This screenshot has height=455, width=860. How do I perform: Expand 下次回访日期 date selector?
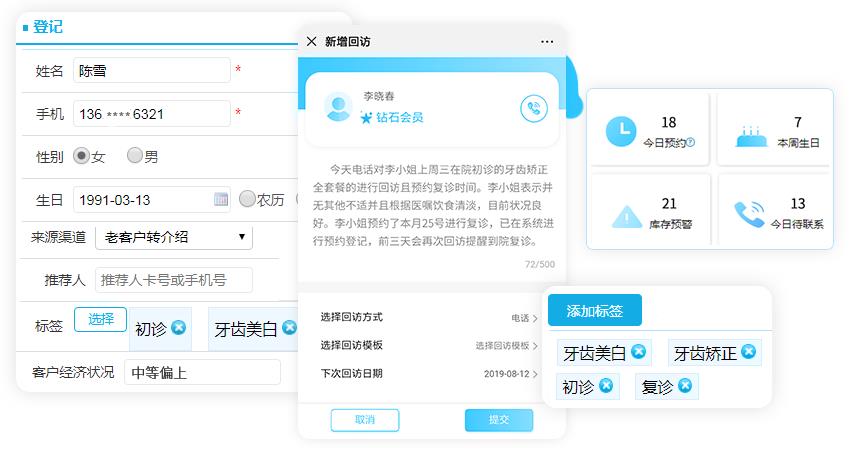coord(428,374)
